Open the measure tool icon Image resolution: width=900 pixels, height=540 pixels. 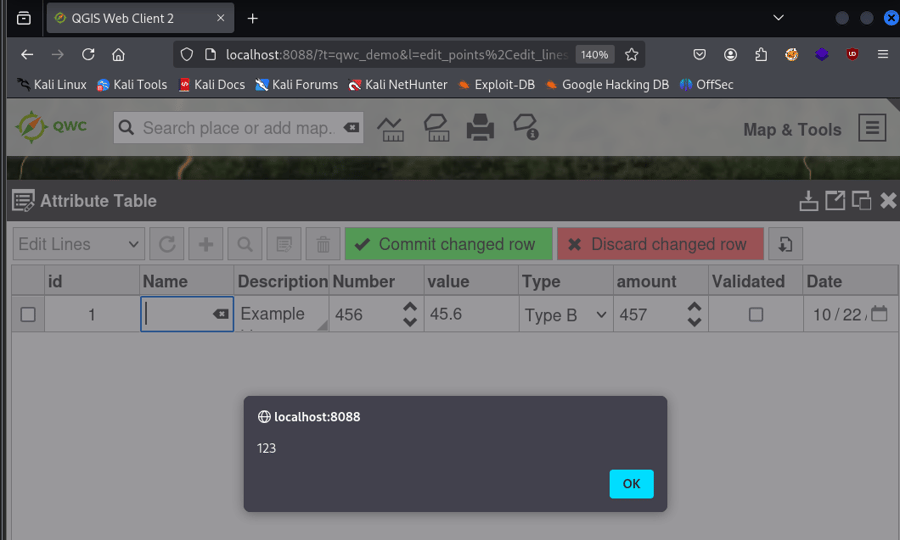click(x=391, y=128)
